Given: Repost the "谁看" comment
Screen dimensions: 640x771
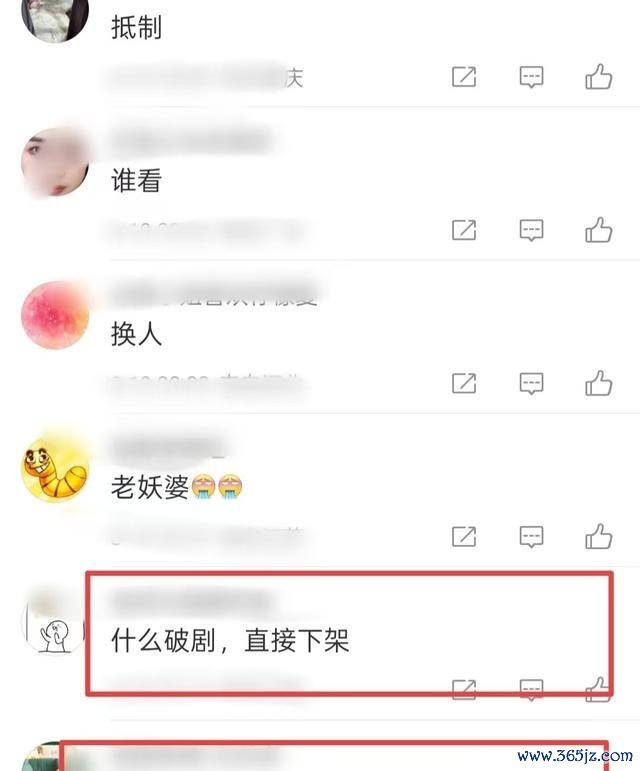Looking at the screenshot, I should click(x=464, y=230).
